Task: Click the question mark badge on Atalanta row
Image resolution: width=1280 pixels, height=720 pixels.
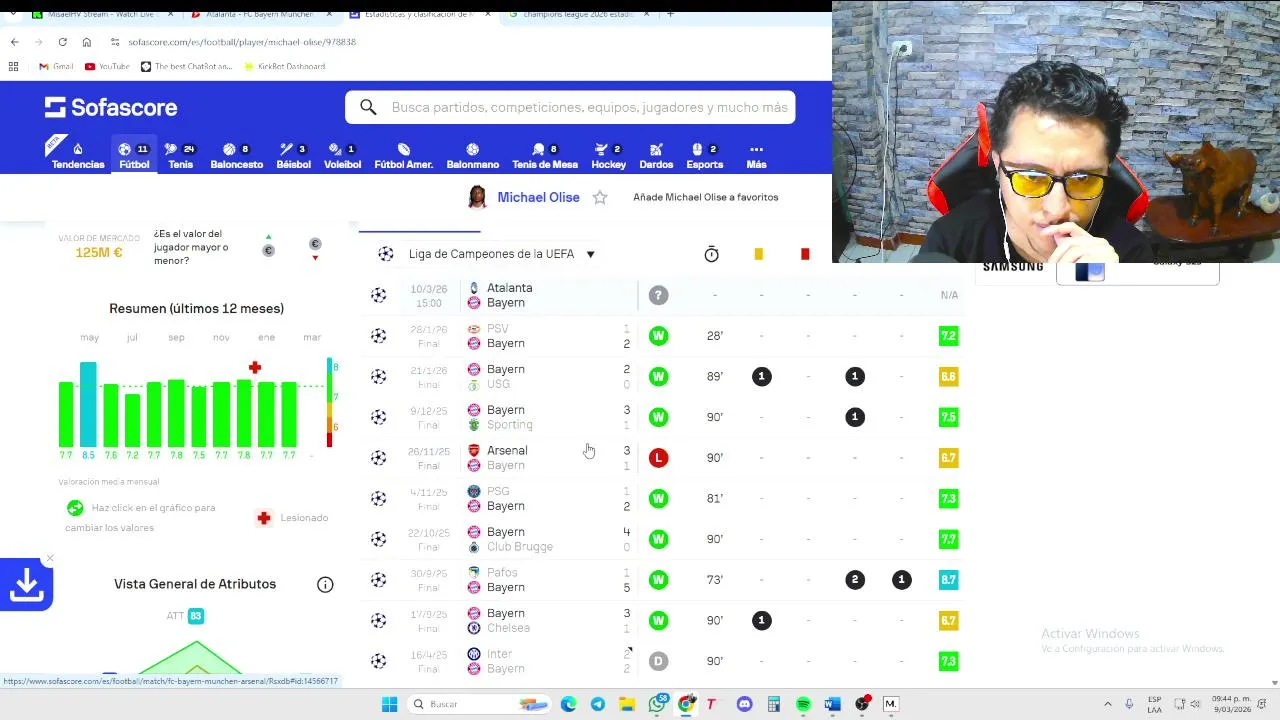Action: 658,295
